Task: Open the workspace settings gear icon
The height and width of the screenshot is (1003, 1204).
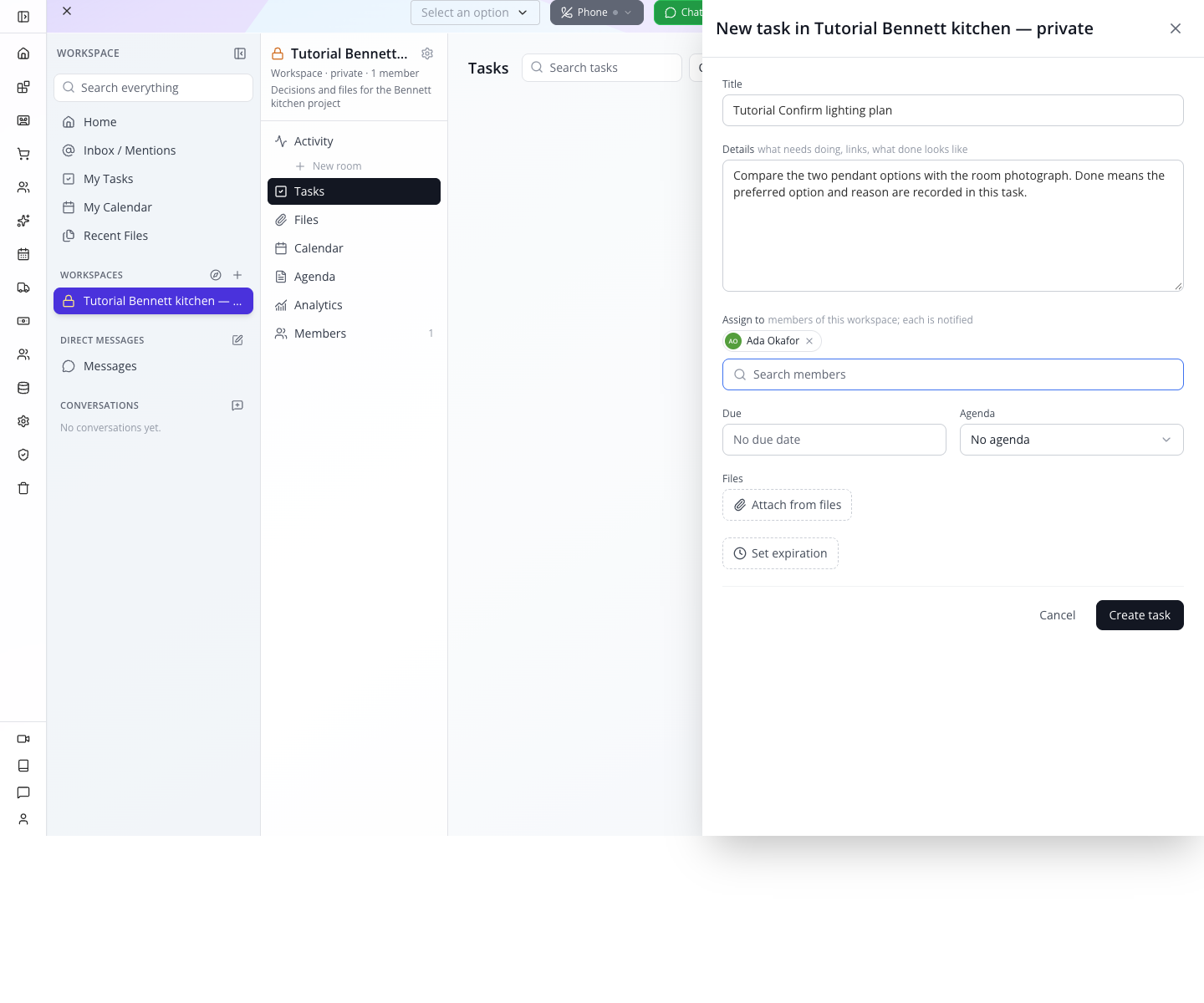Action: click(427, 53)
